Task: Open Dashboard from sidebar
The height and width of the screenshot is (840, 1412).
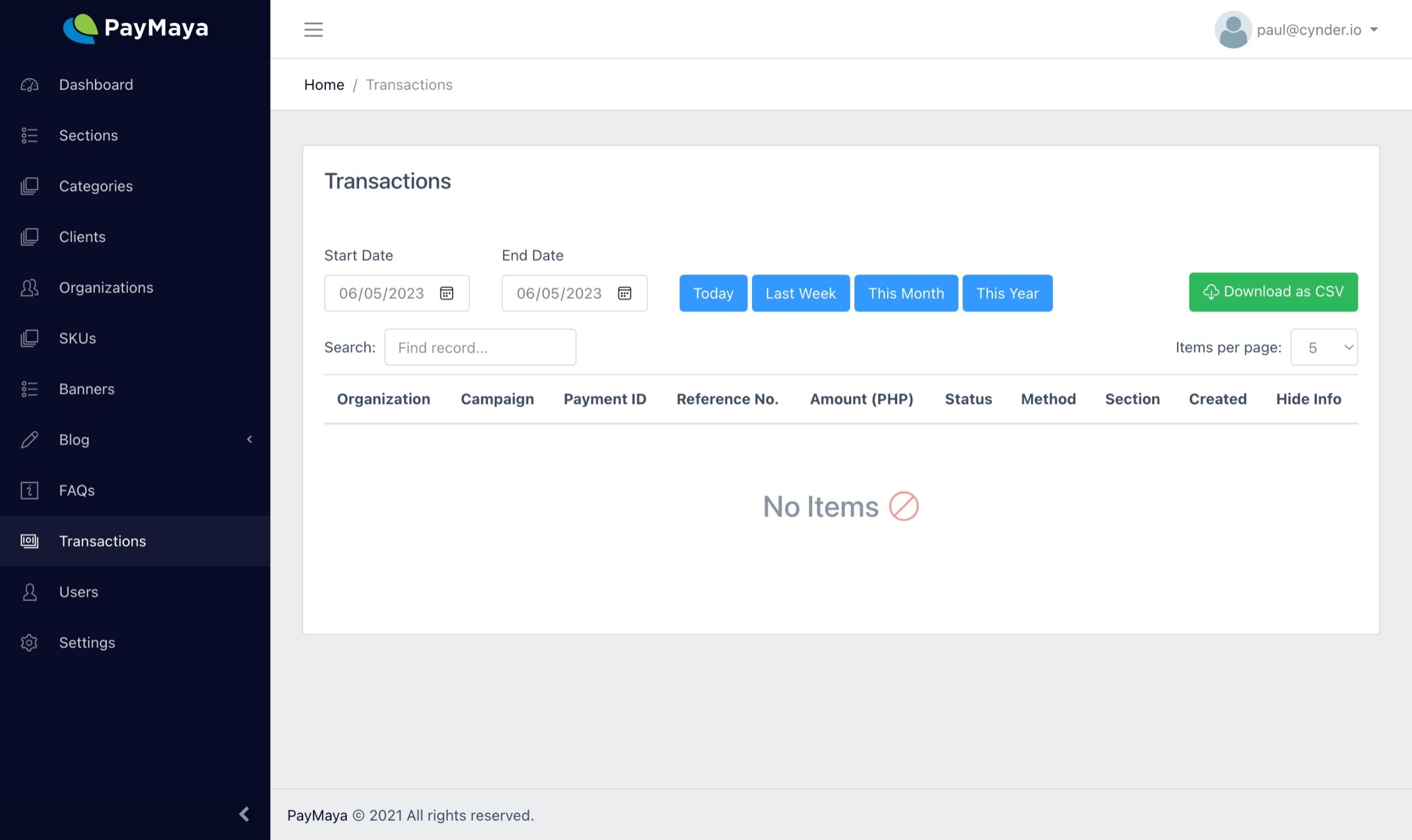Action: [x=135, y=85]
